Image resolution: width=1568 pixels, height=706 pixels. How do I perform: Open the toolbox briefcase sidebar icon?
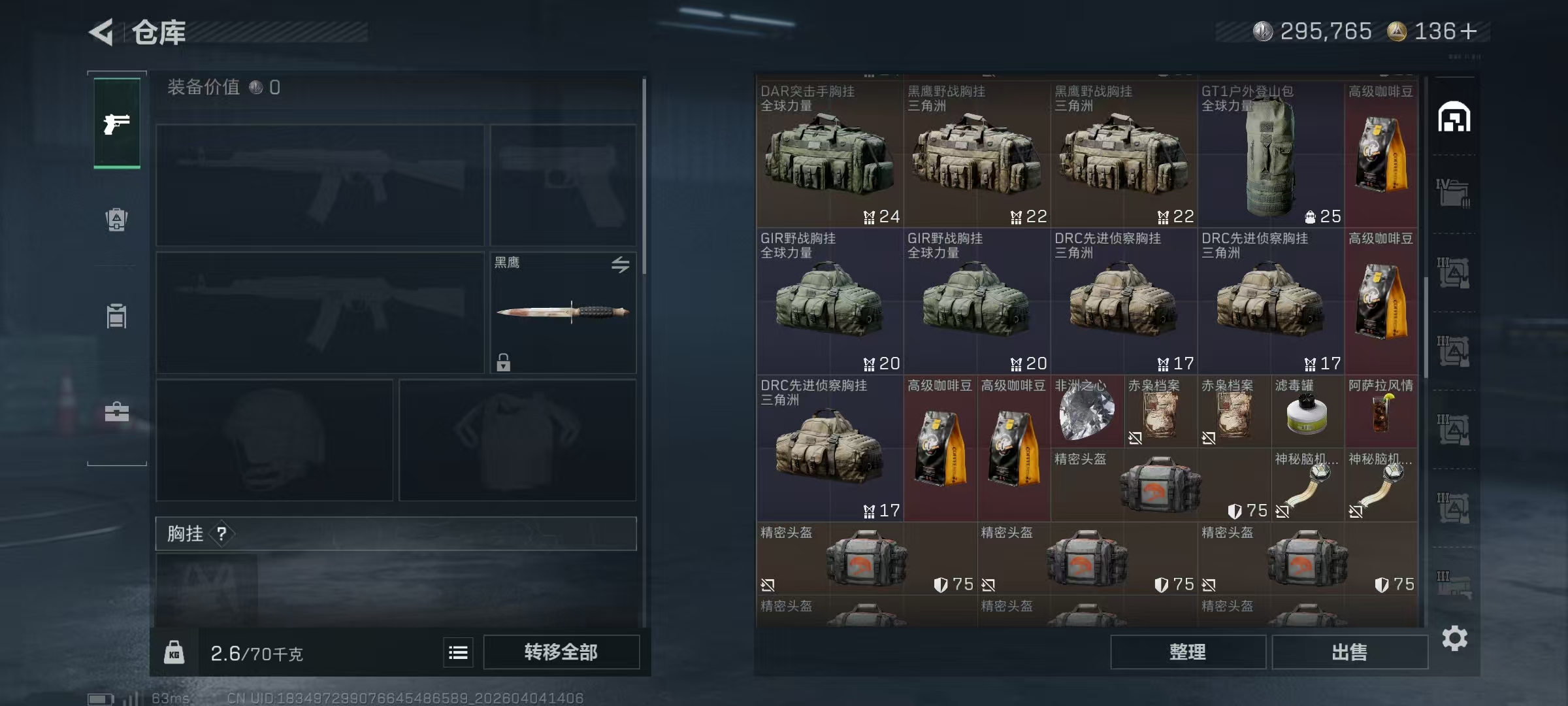pyautogui.click(x=117, y=412)
